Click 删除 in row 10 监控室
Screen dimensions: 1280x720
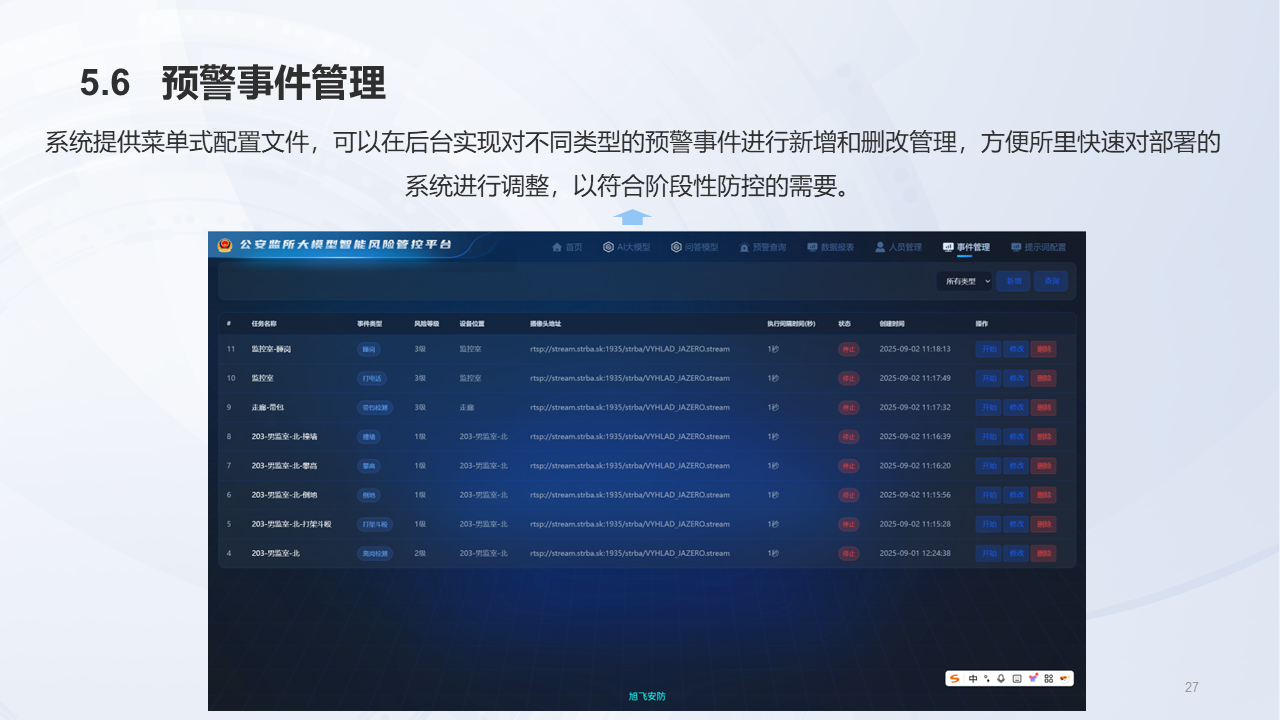click(1044, 378)
